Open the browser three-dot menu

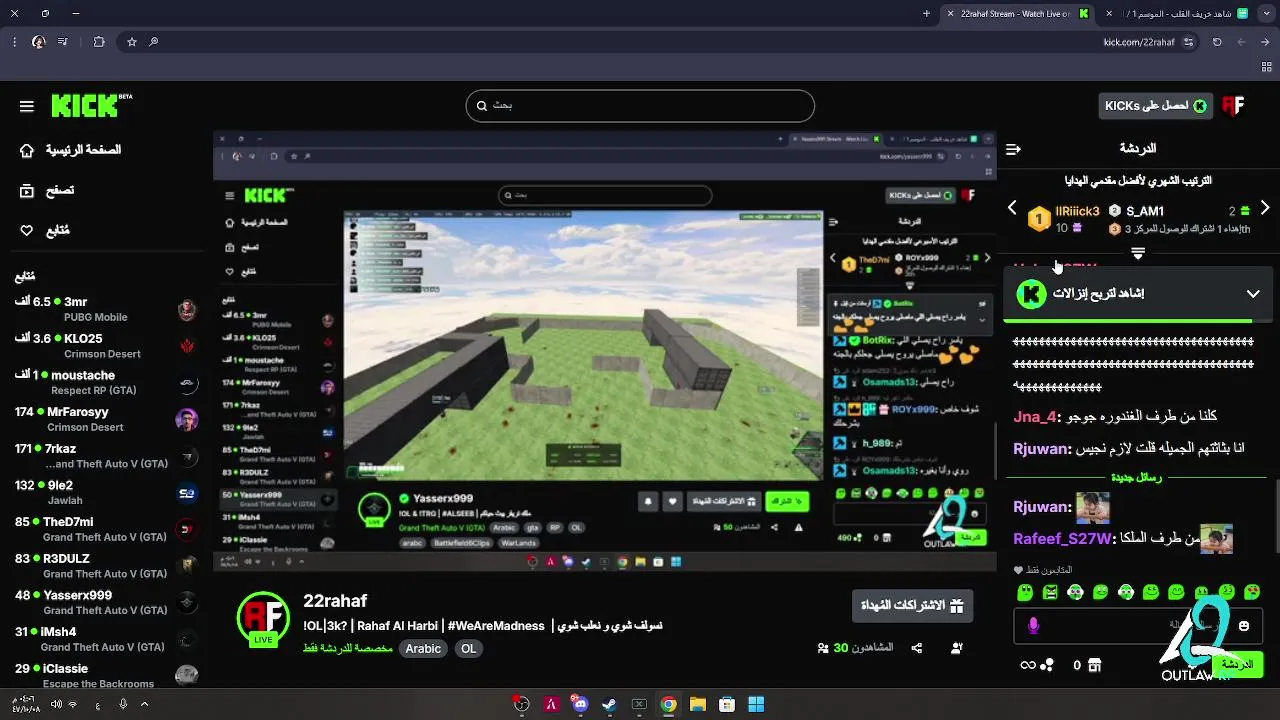(x=13, y=42)
